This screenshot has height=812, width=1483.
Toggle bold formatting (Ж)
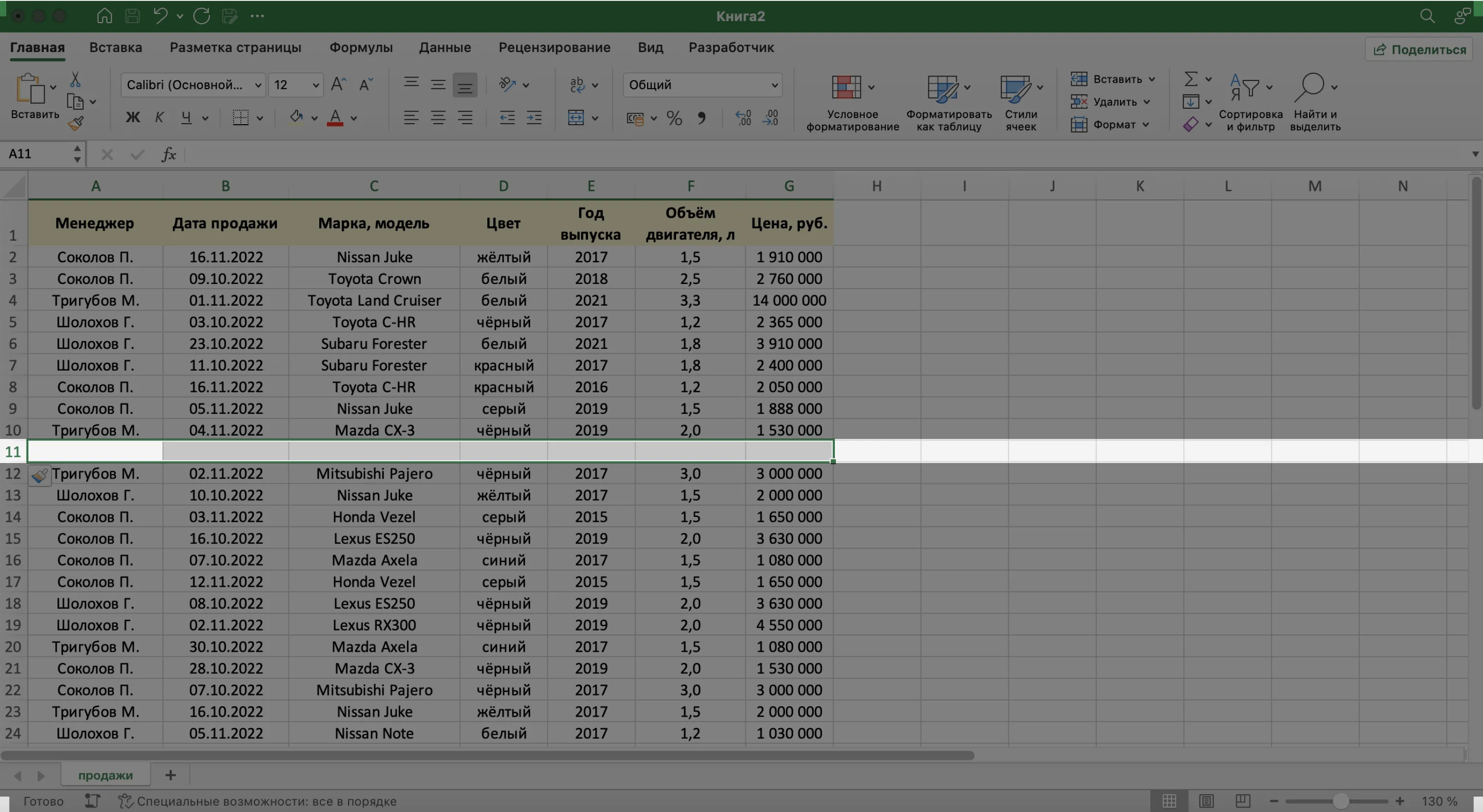coord(132,118)
